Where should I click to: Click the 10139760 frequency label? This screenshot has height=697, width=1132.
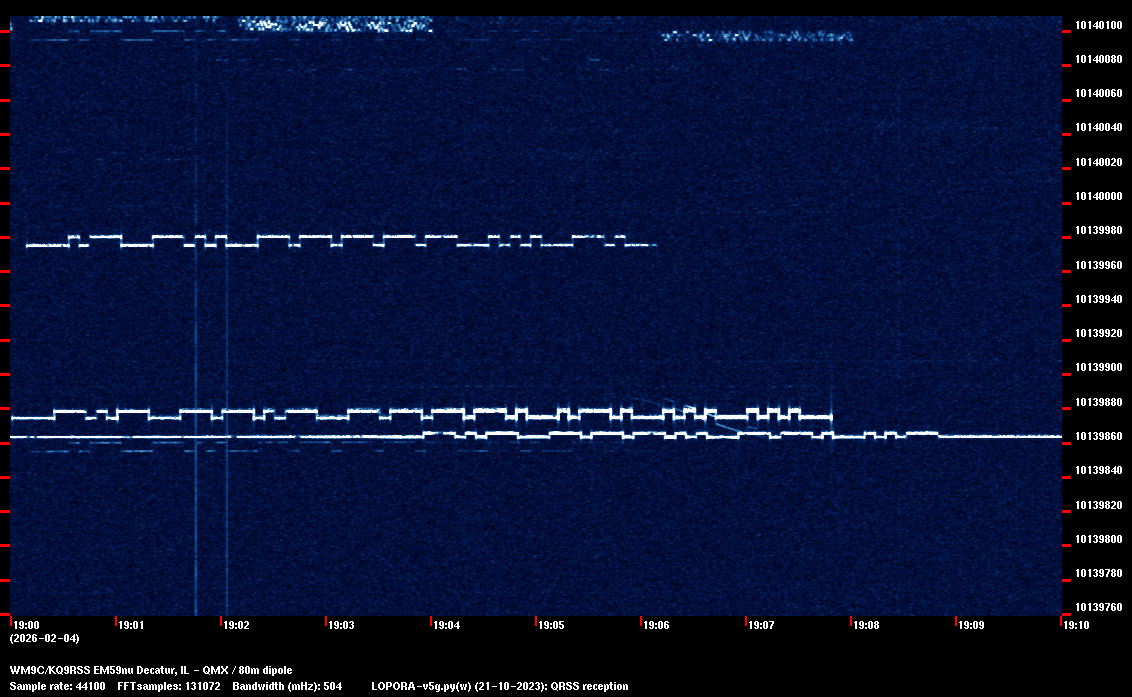point(1098,607)
